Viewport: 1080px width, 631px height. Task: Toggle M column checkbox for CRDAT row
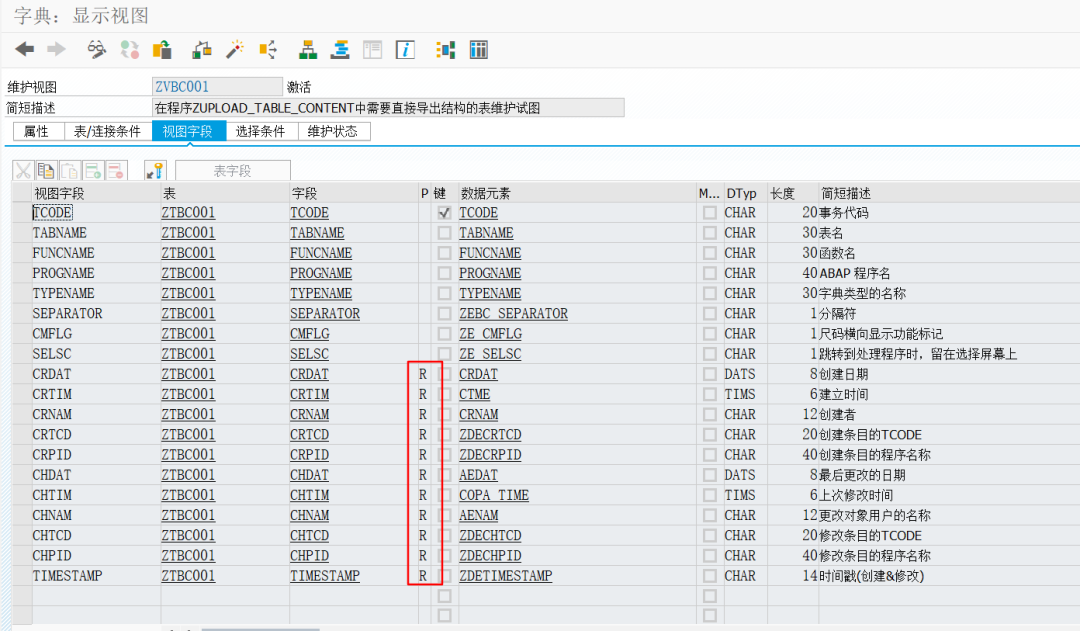(709, 374)
